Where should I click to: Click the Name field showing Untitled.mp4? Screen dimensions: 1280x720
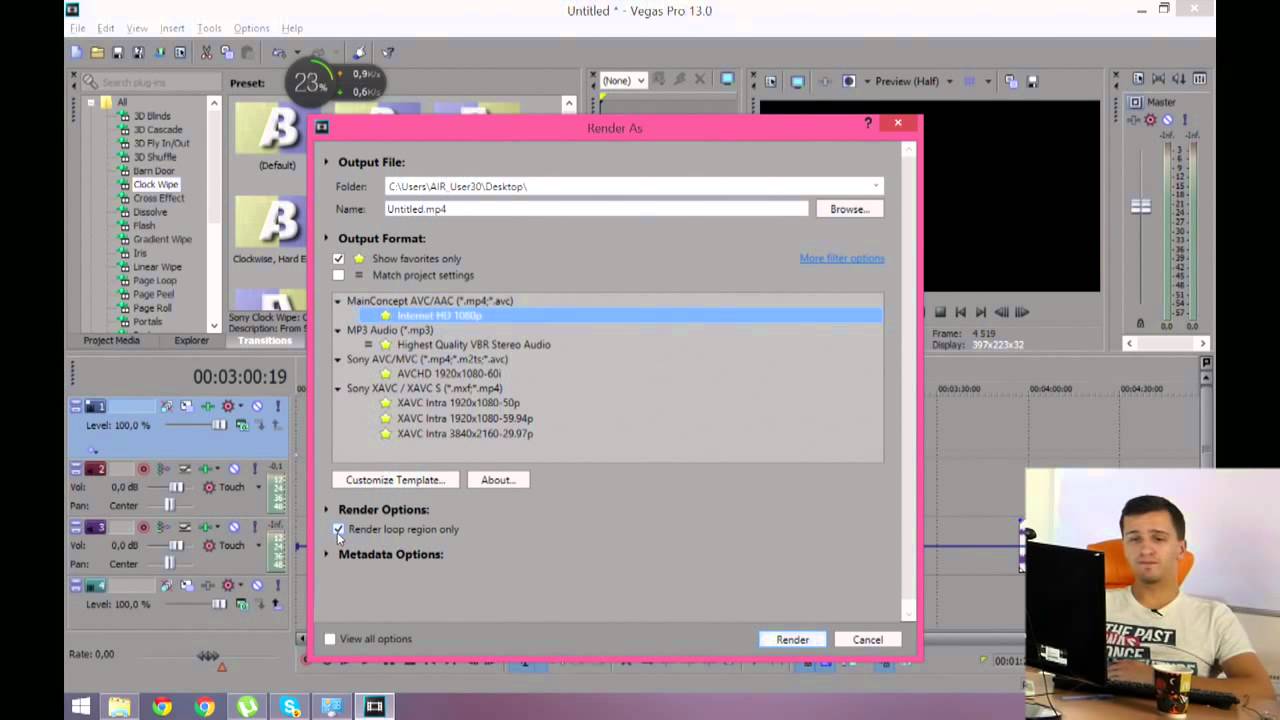tap(596, 209)
